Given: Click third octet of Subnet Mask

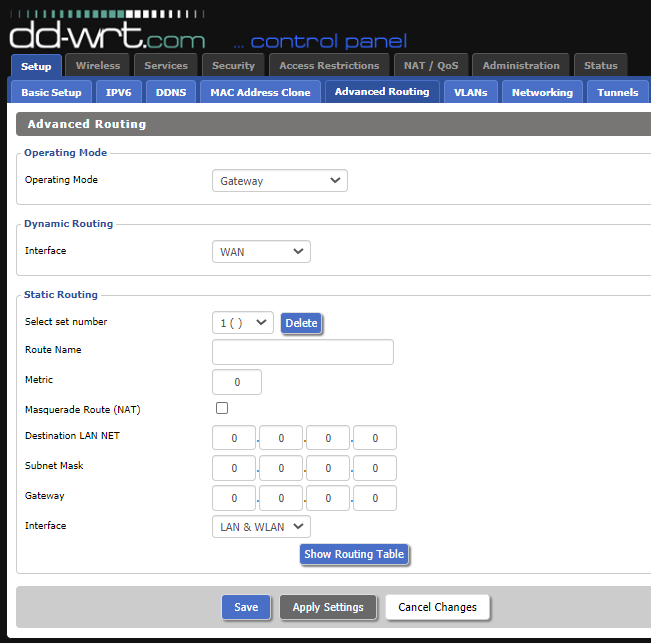Looking at the screenshot, I should (x=328, y=468).
